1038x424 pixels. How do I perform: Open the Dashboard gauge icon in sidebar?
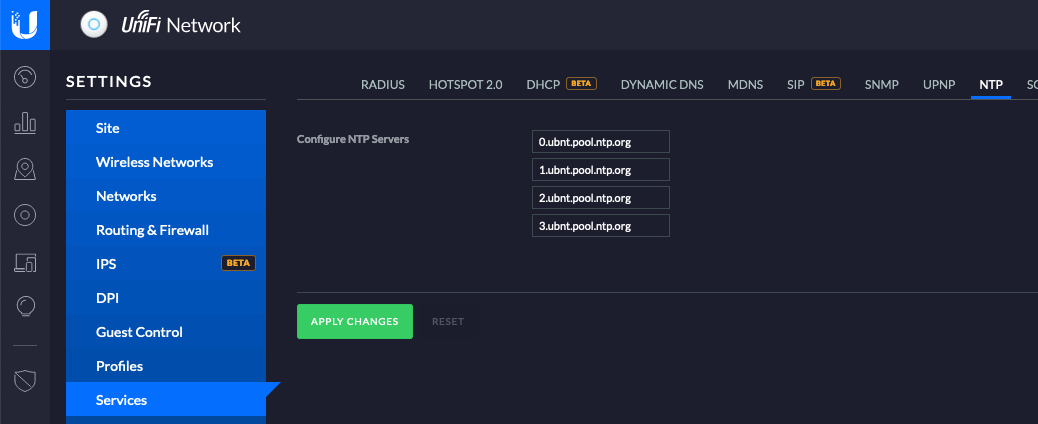(x=25, y=76)
